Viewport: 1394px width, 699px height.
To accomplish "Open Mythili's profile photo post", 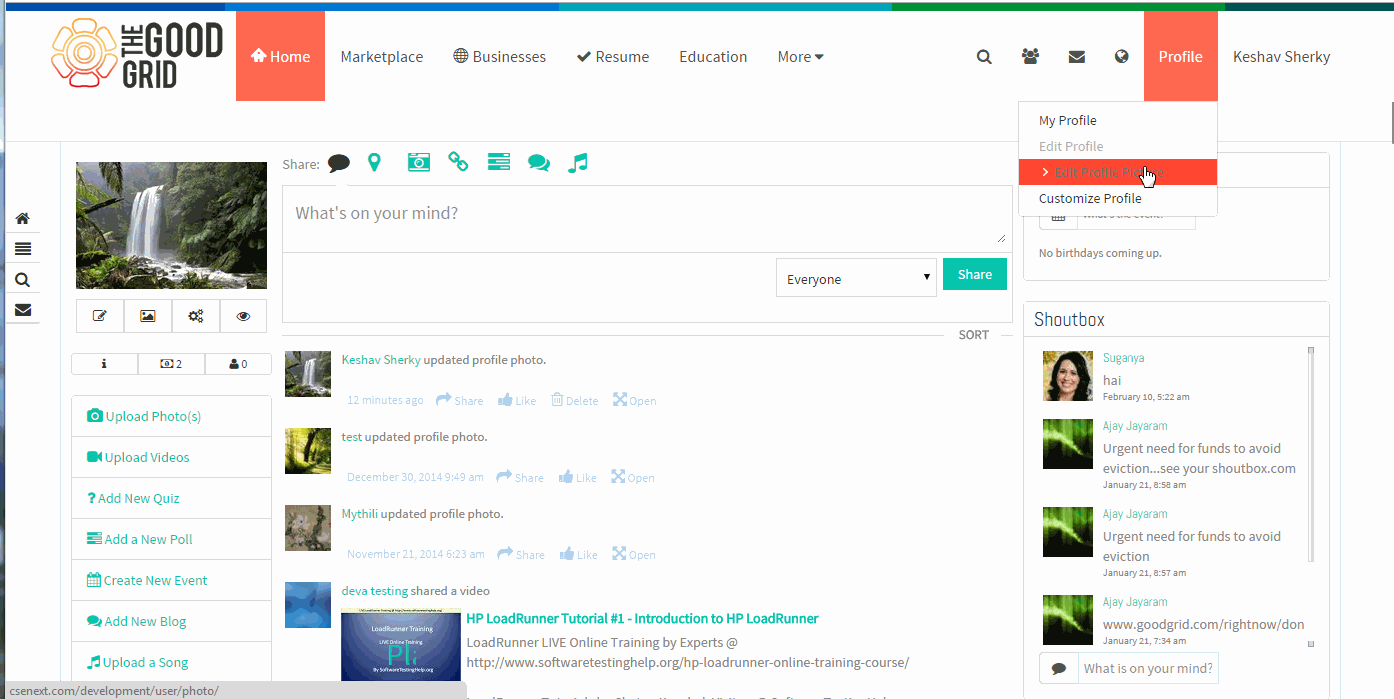I will [x=634, y=554].
